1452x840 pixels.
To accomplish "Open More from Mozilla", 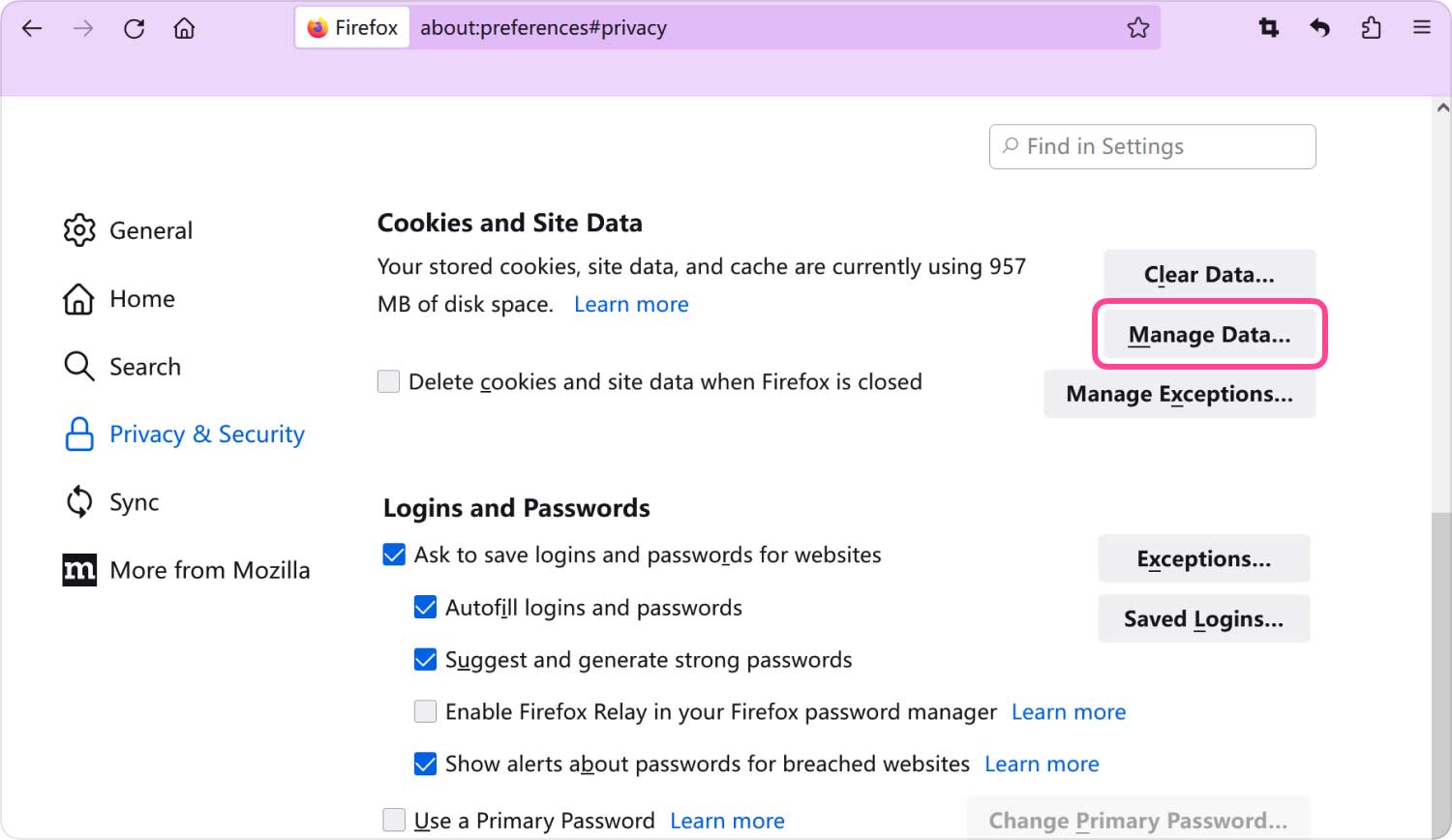I will tap(186, 570).
